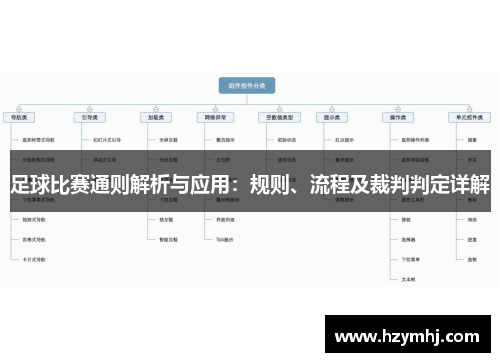Image resolution: width=500 pixels, height=362 pixels.
Task: Collapse the 操作类 branch with its minus circle
Action: [x=398, y=109]
